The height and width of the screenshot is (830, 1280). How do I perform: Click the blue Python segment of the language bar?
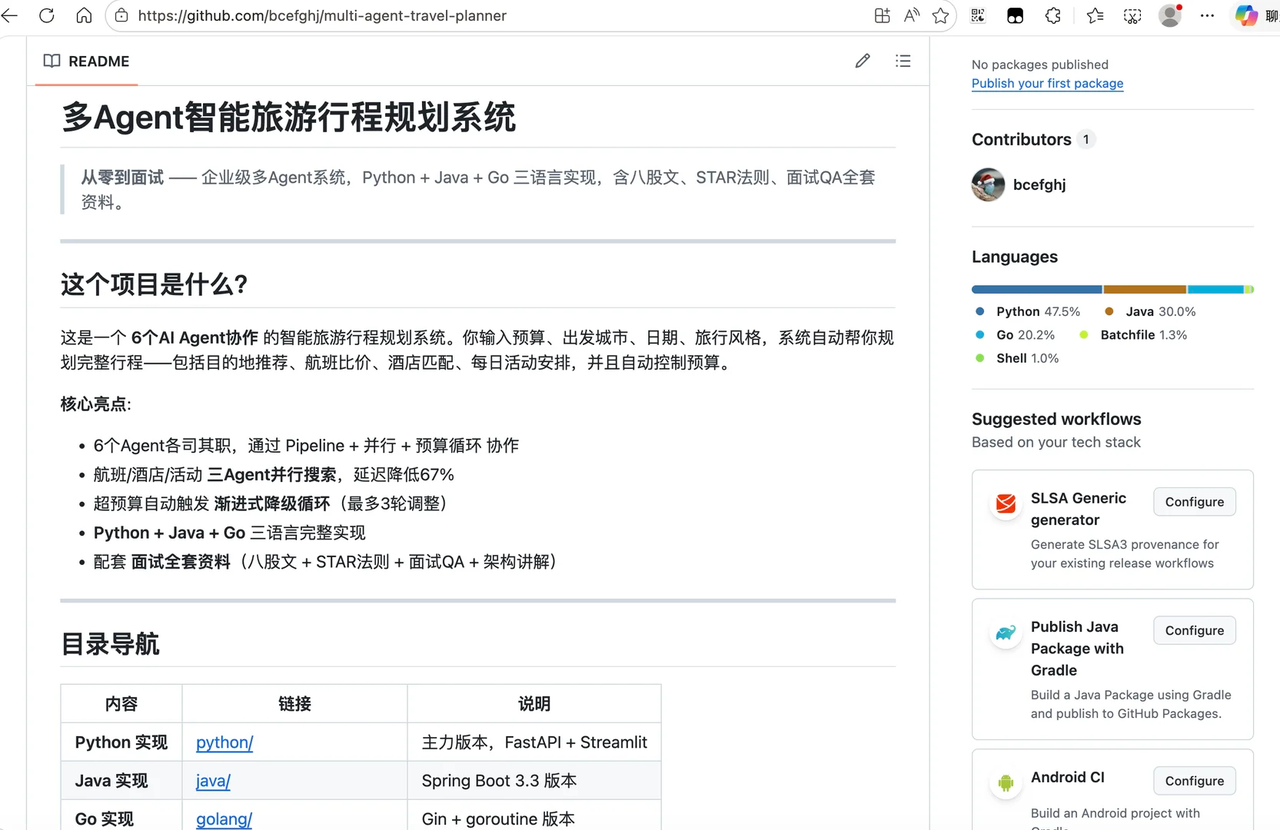[x=1037, y=289]
